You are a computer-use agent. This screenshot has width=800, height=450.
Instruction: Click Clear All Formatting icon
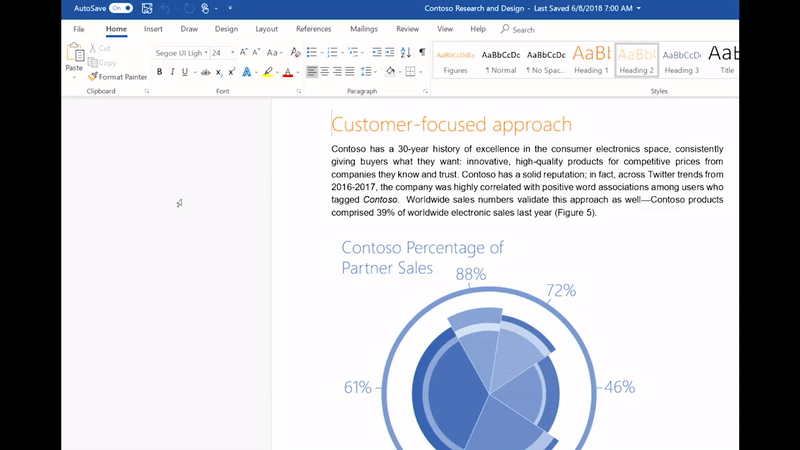click(295, 53)
